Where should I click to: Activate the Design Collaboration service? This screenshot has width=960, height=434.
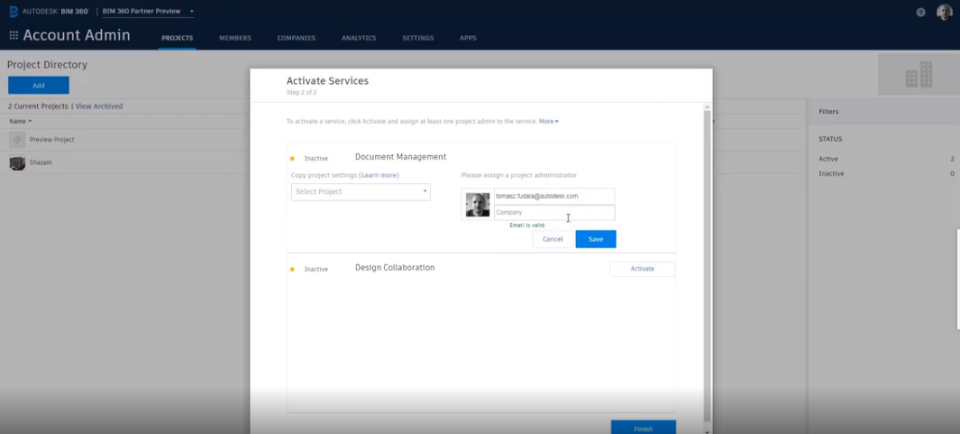642,269
